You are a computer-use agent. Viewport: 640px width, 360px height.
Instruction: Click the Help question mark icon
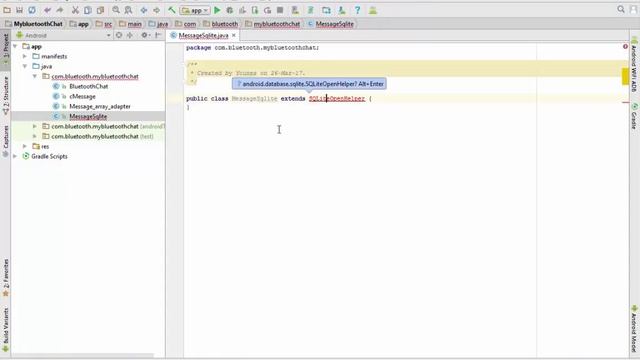click(x=358, y=10)
